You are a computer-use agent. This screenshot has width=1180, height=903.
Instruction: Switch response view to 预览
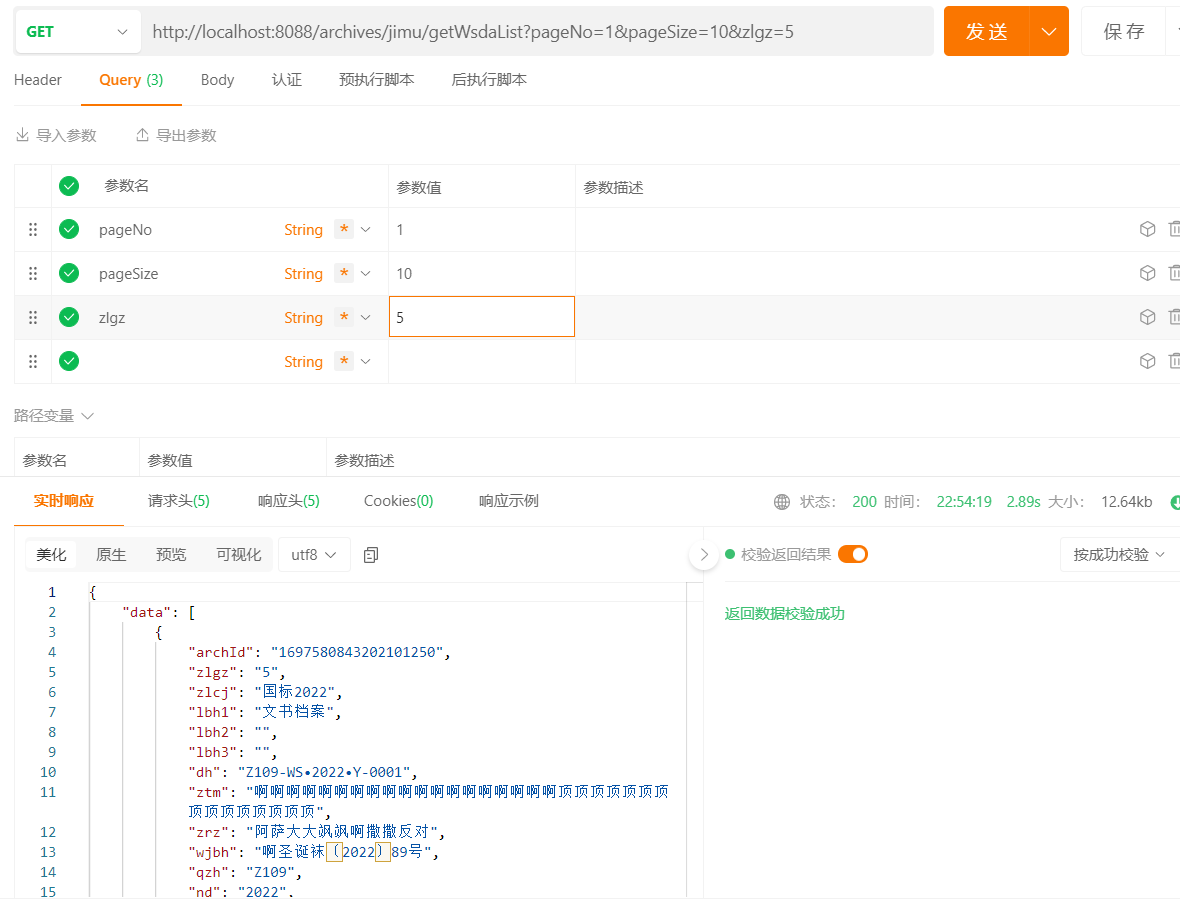(x=171, y=555)
